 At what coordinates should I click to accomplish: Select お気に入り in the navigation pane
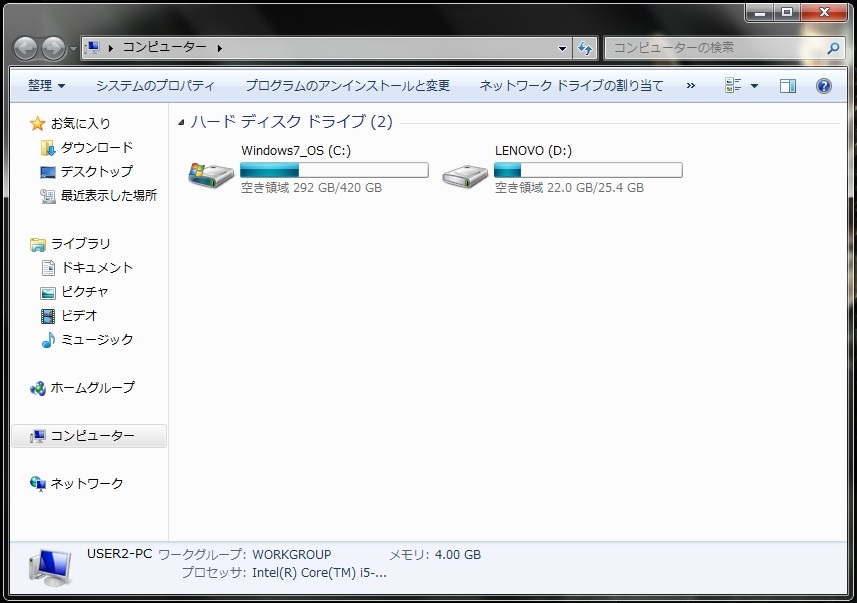pyautogui.click(x=80, y=124)
